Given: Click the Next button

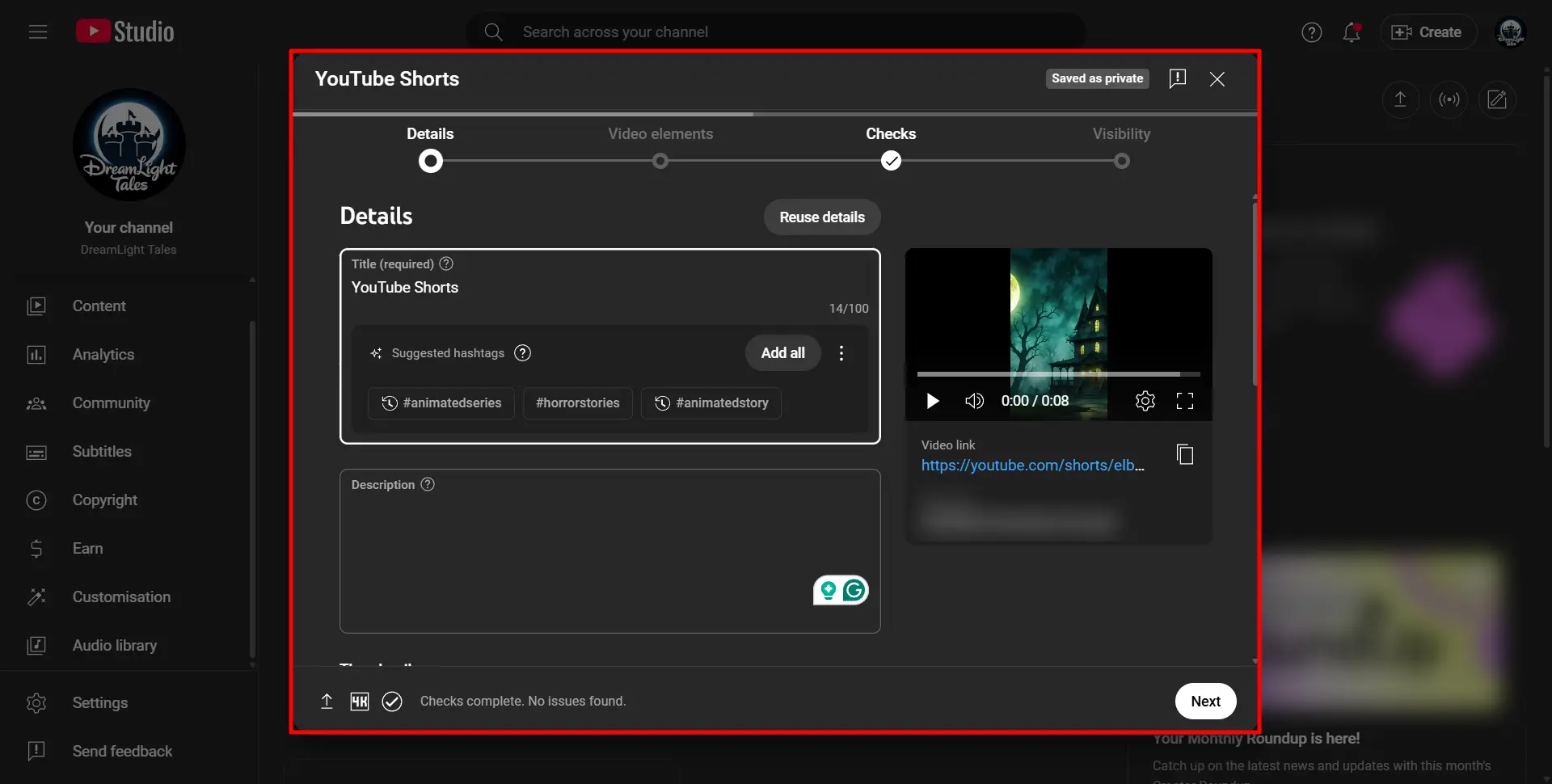Looking at the screenshot, I should click(1205, 702).
